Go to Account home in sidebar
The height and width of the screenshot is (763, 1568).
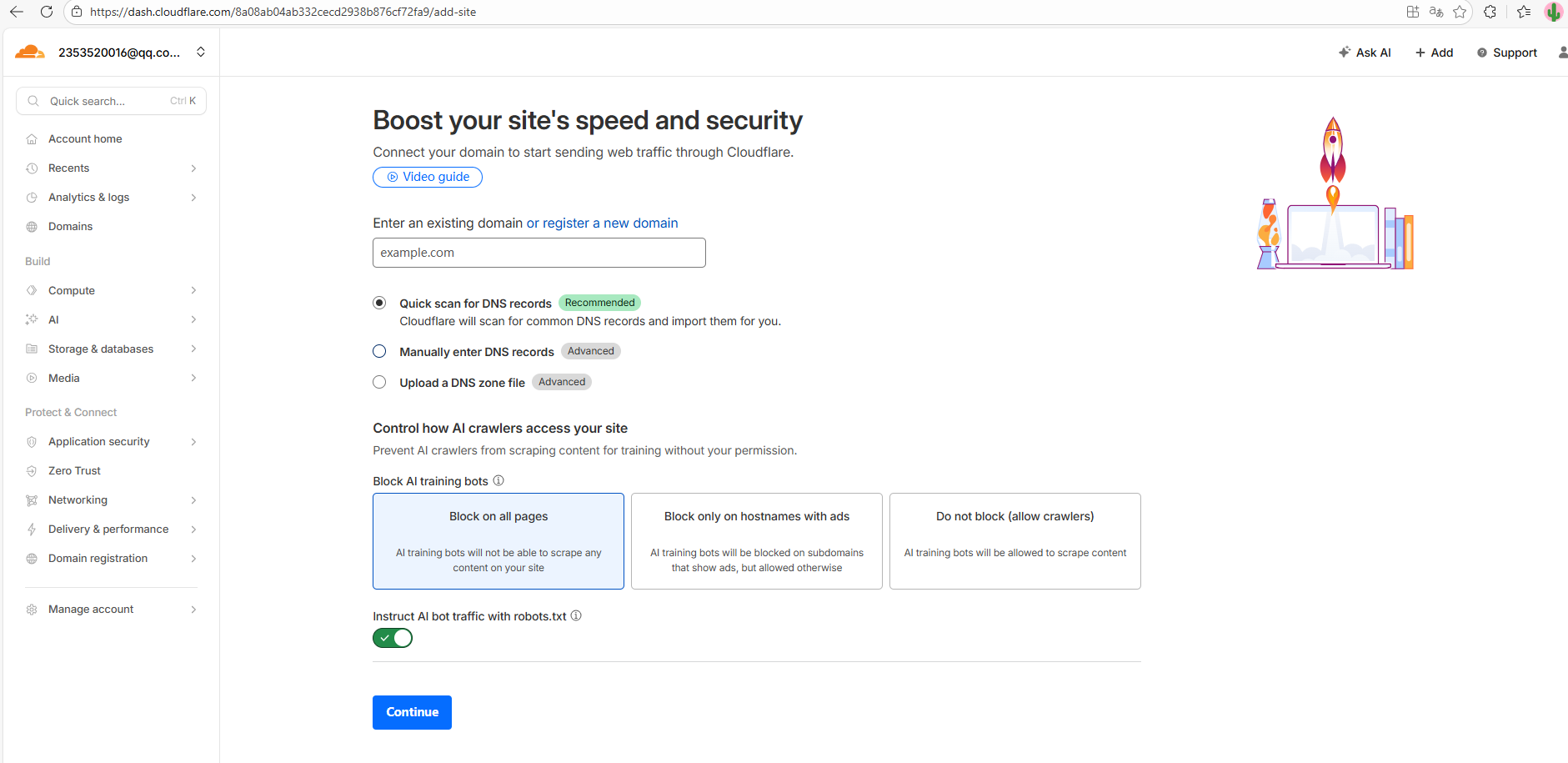point(85,138)
